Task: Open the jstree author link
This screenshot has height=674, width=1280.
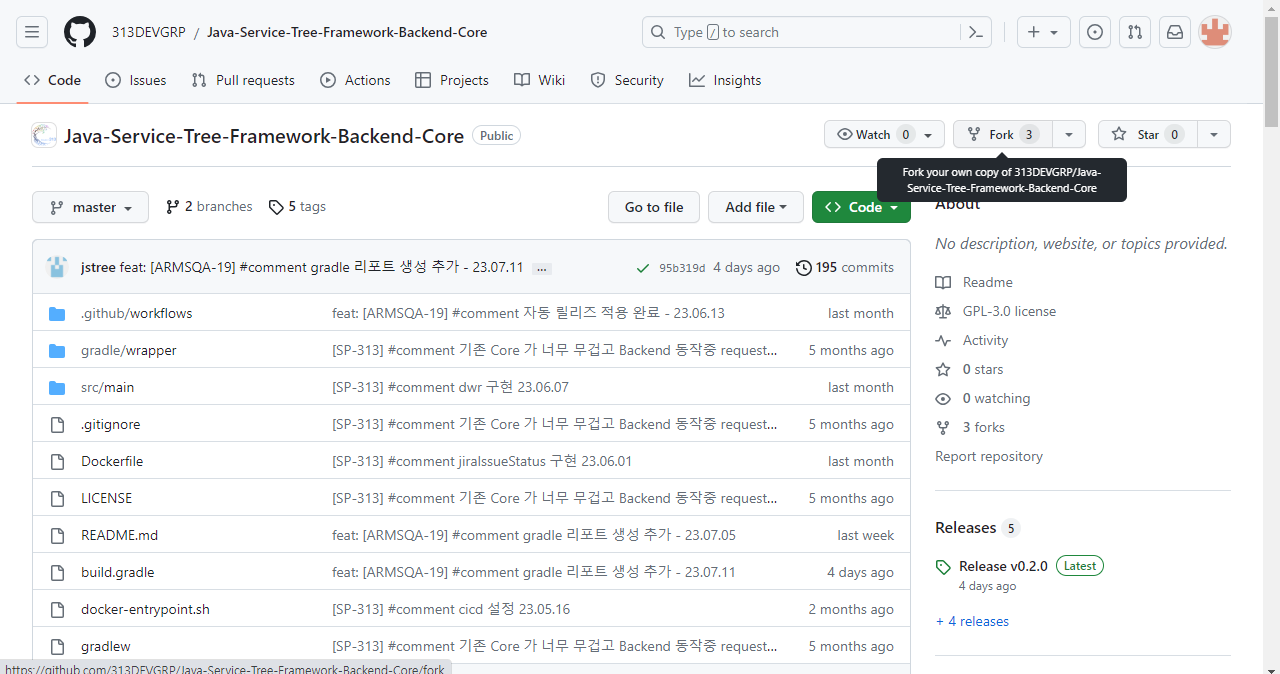Action: (98, 267)
